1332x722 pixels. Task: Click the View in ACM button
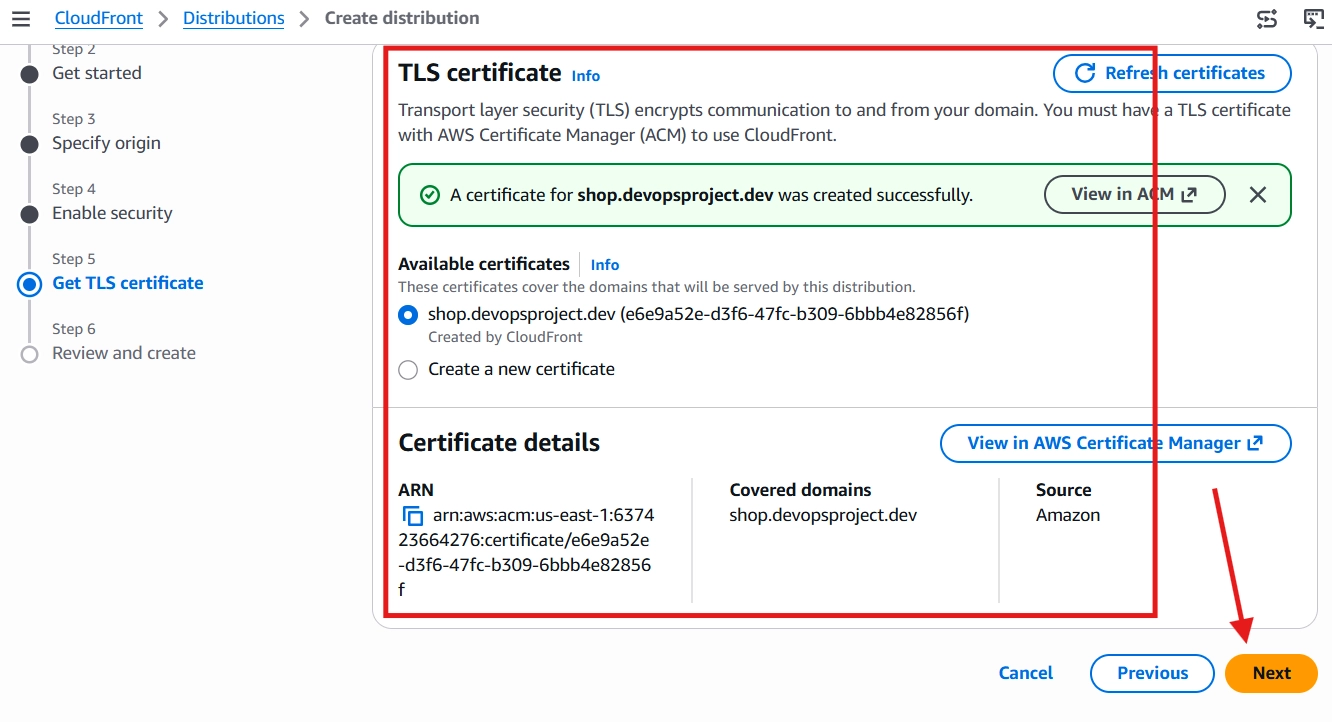click(x=1135, y=195)
